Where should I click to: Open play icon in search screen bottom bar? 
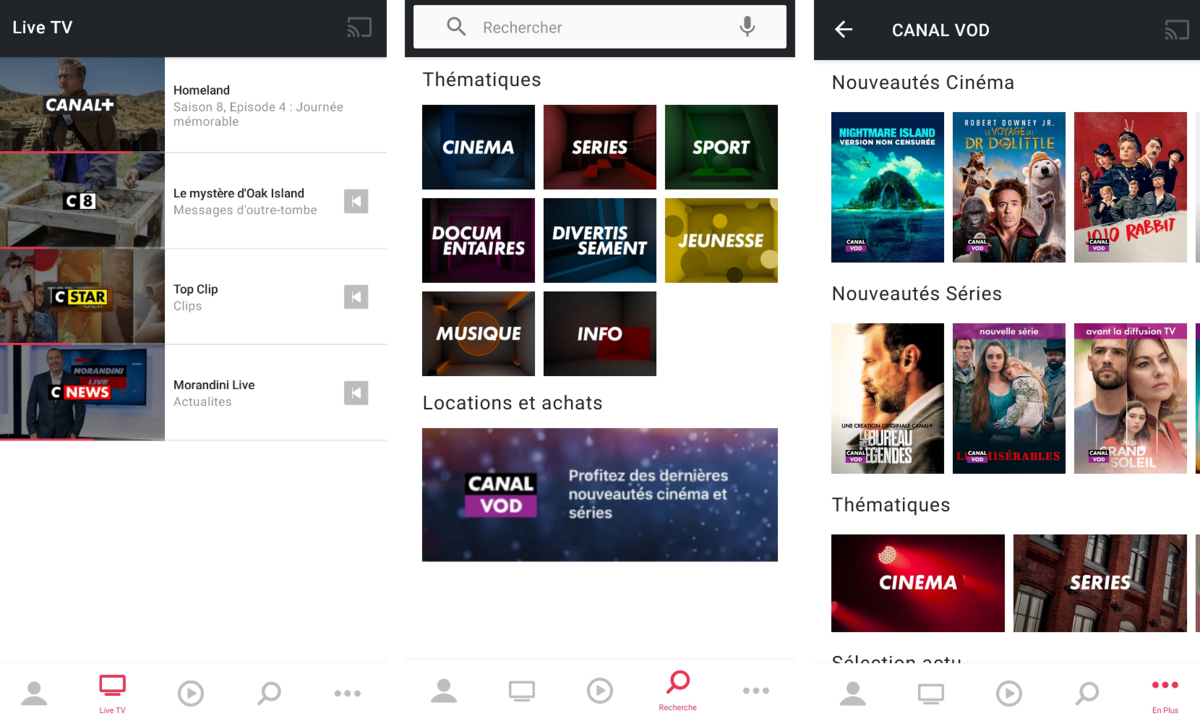pos(600,691)
